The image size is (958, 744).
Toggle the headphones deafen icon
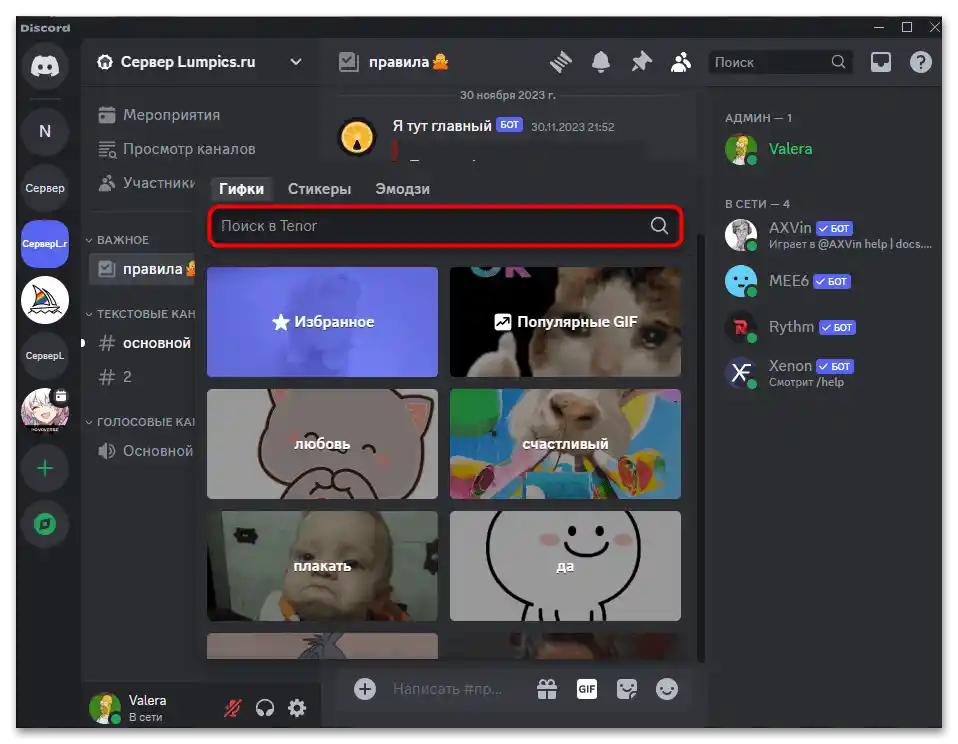[x=265, y=708]
